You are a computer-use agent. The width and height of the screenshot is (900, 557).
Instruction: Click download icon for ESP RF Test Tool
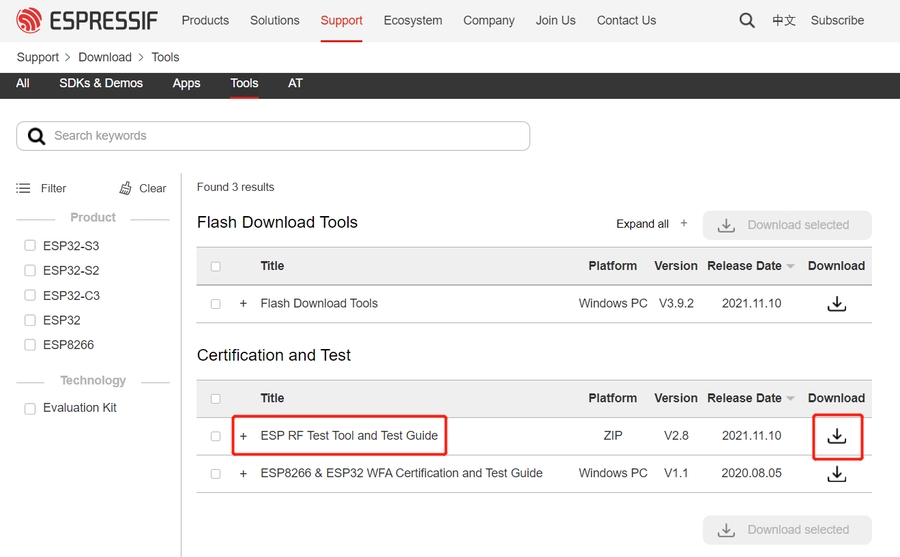(837, 436)
